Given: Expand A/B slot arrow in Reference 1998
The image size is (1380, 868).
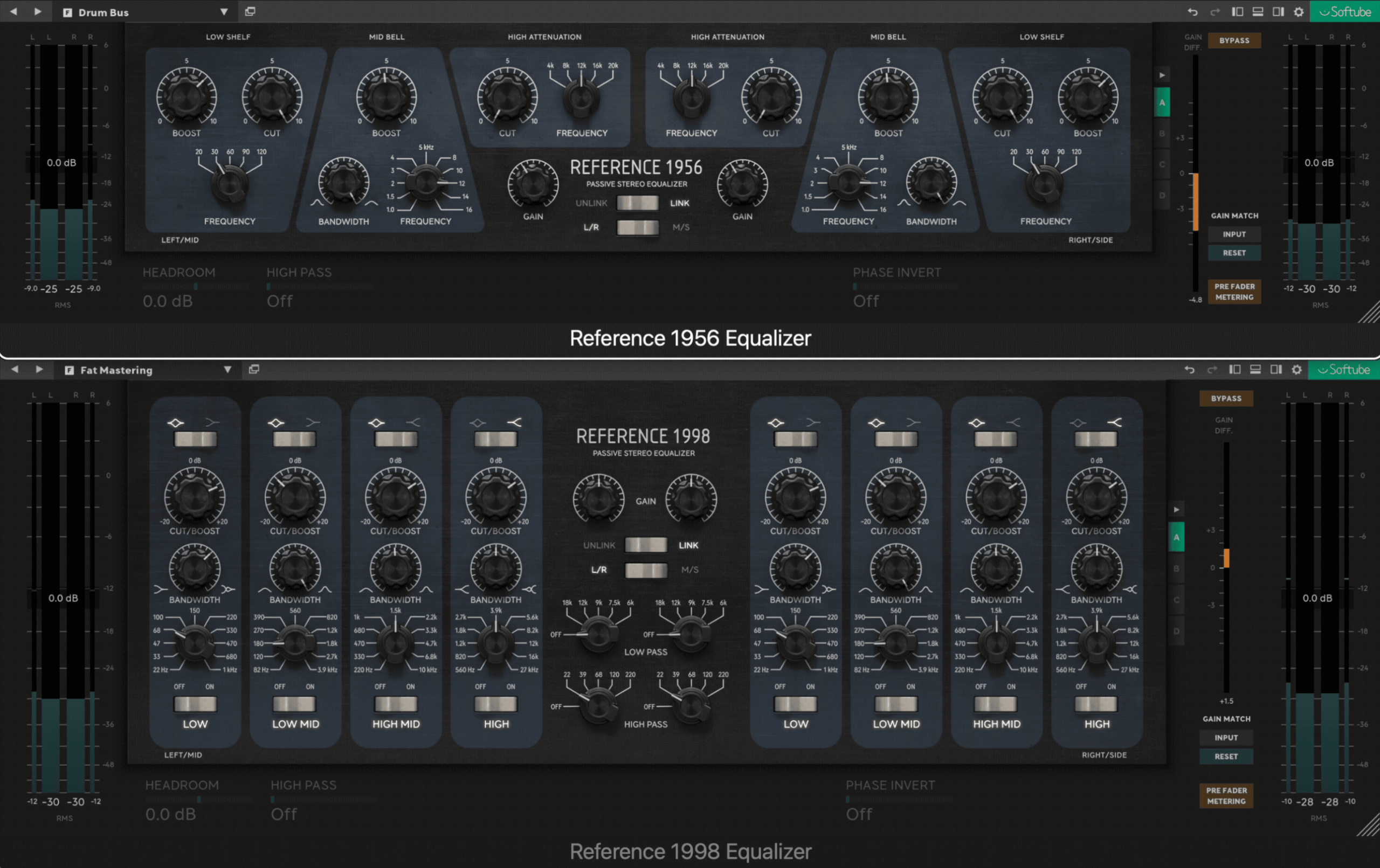Looking at the screenshot, I should [1176, 509].
